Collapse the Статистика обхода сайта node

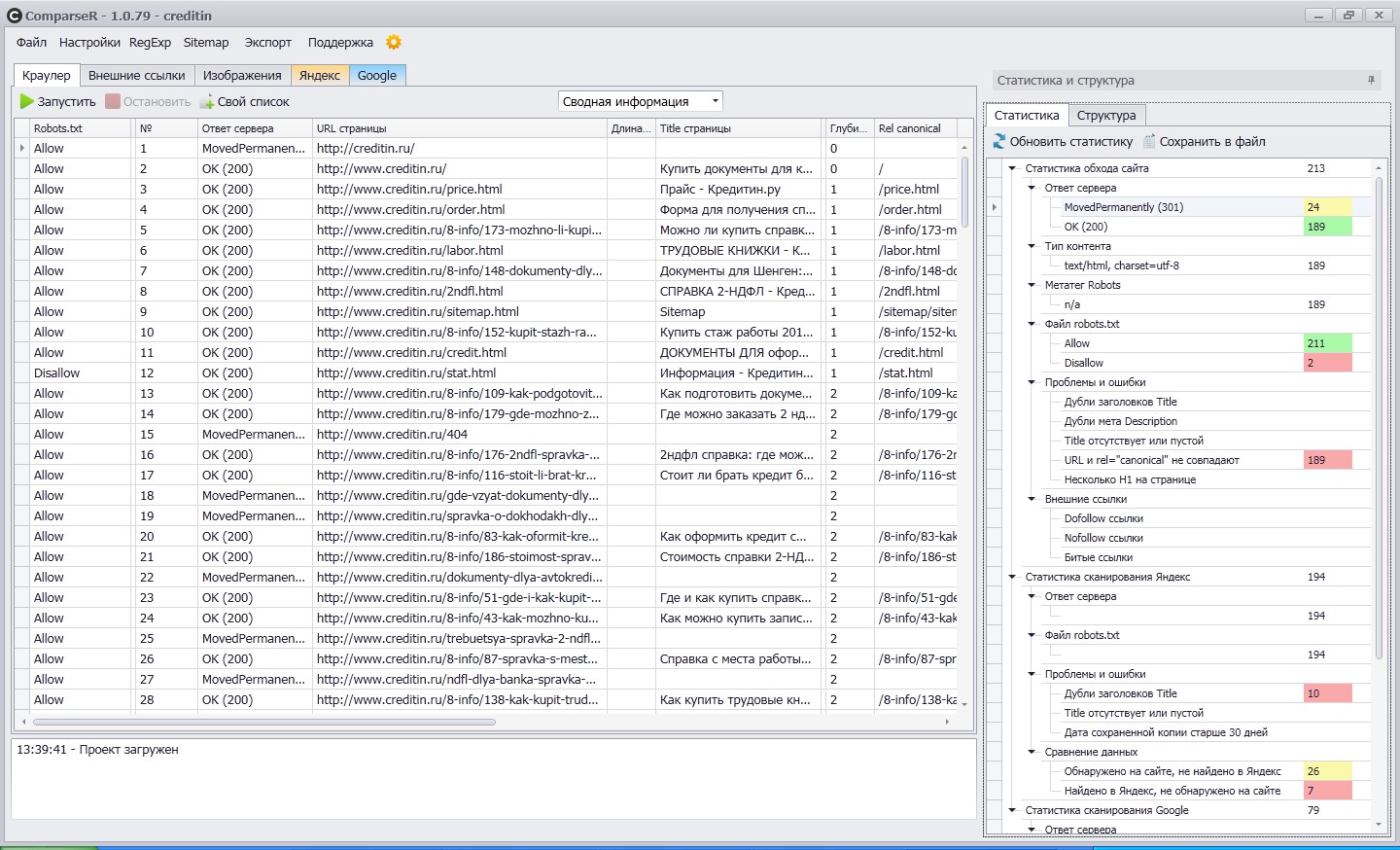point(1012,168)
